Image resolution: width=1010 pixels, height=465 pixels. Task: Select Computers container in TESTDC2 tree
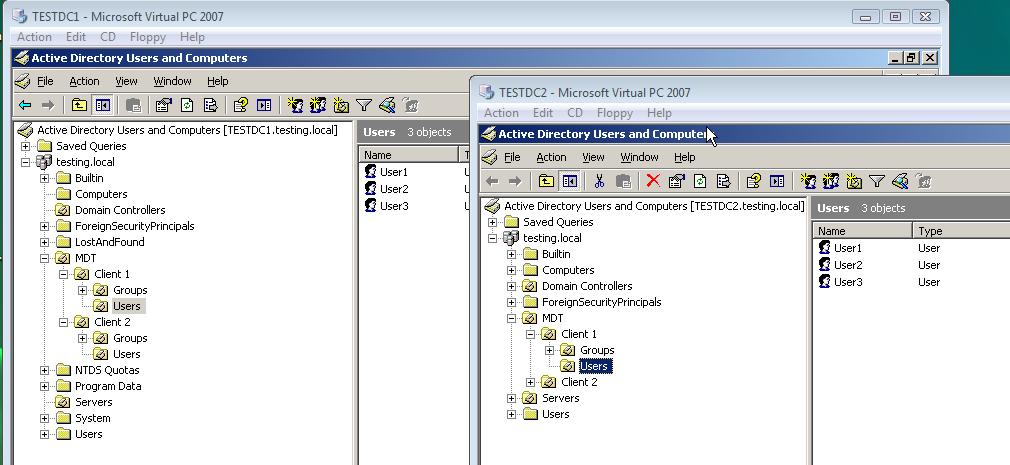[568, 270]
